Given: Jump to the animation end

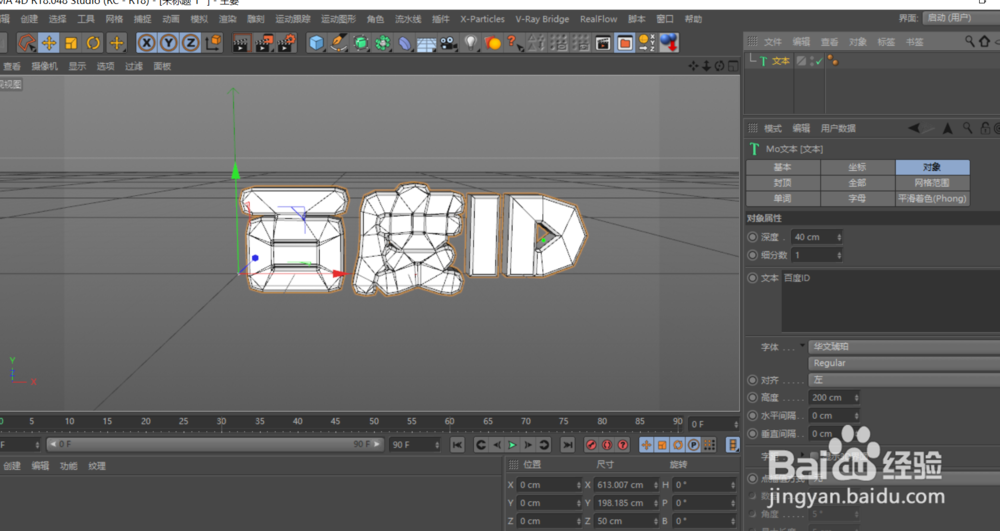Looking at the screenshot, I should click(567, 445).
